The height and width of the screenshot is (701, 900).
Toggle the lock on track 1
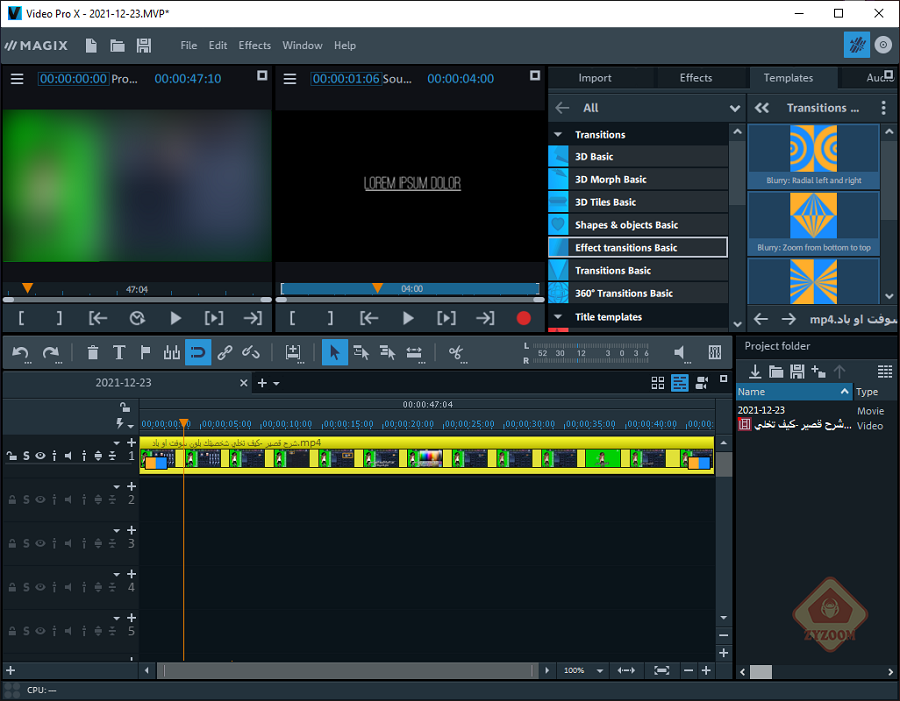11,456
